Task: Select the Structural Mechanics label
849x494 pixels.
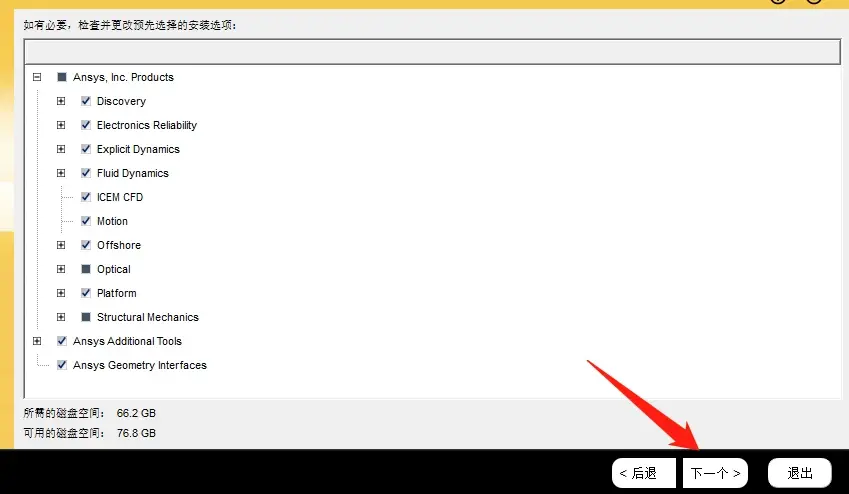Action: 148,317
